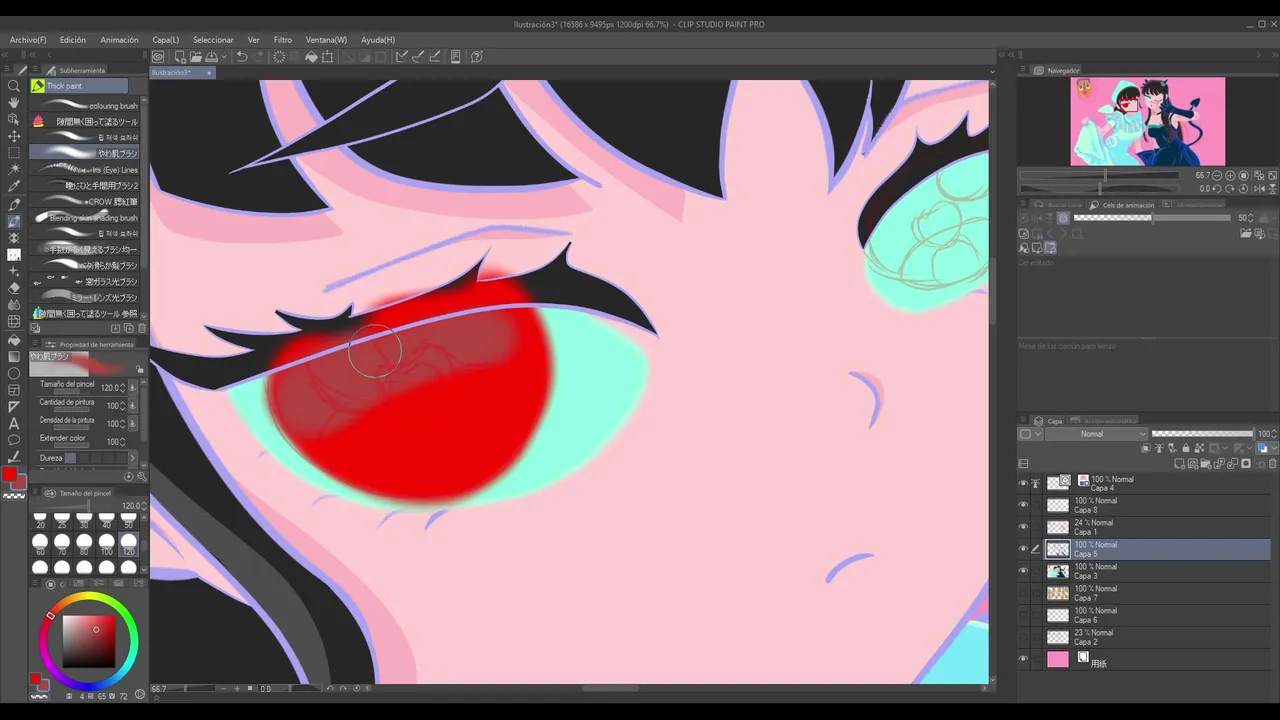Select the rectangular Selection marquee tool

click(14, 153)
